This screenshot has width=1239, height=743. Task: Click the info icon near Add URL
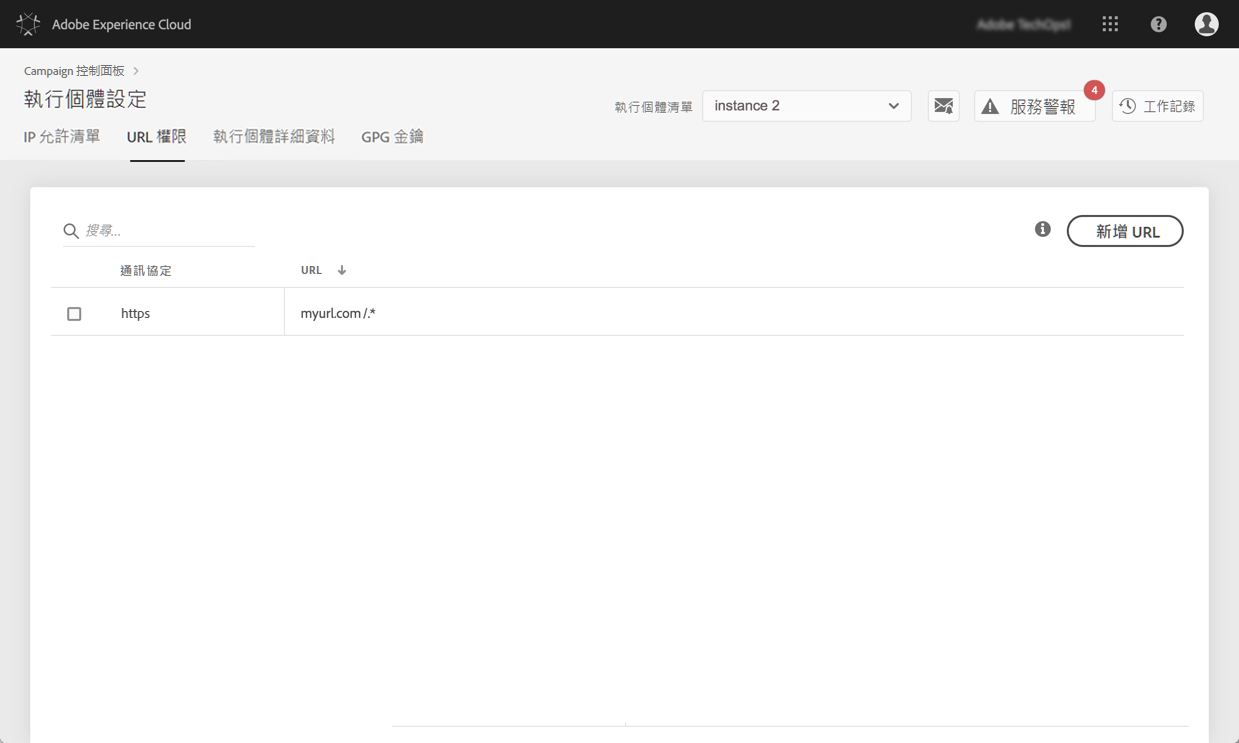1042,230
